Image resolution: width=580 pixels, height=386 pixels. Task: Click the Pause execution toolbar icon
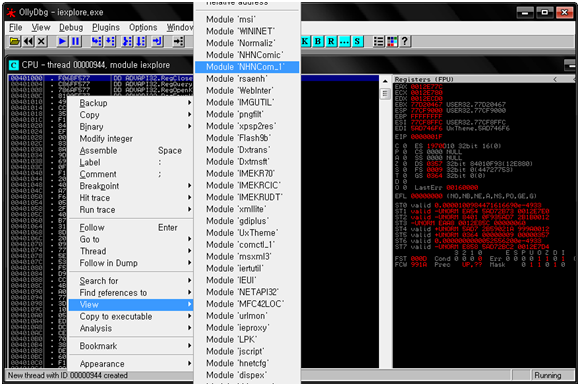click(75, 41)
